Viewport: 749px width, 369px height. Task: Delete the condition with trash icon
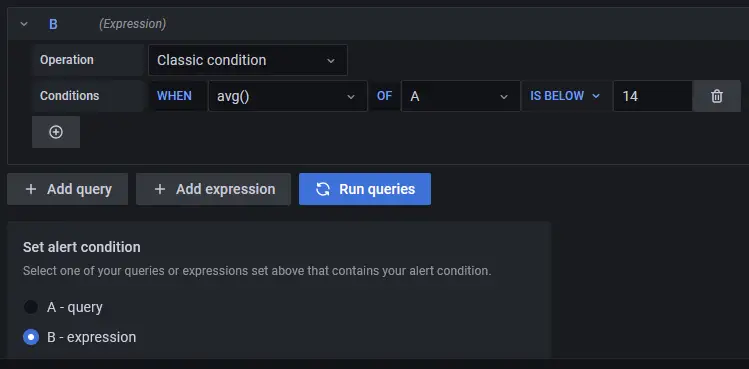click(x=717, y=96)
